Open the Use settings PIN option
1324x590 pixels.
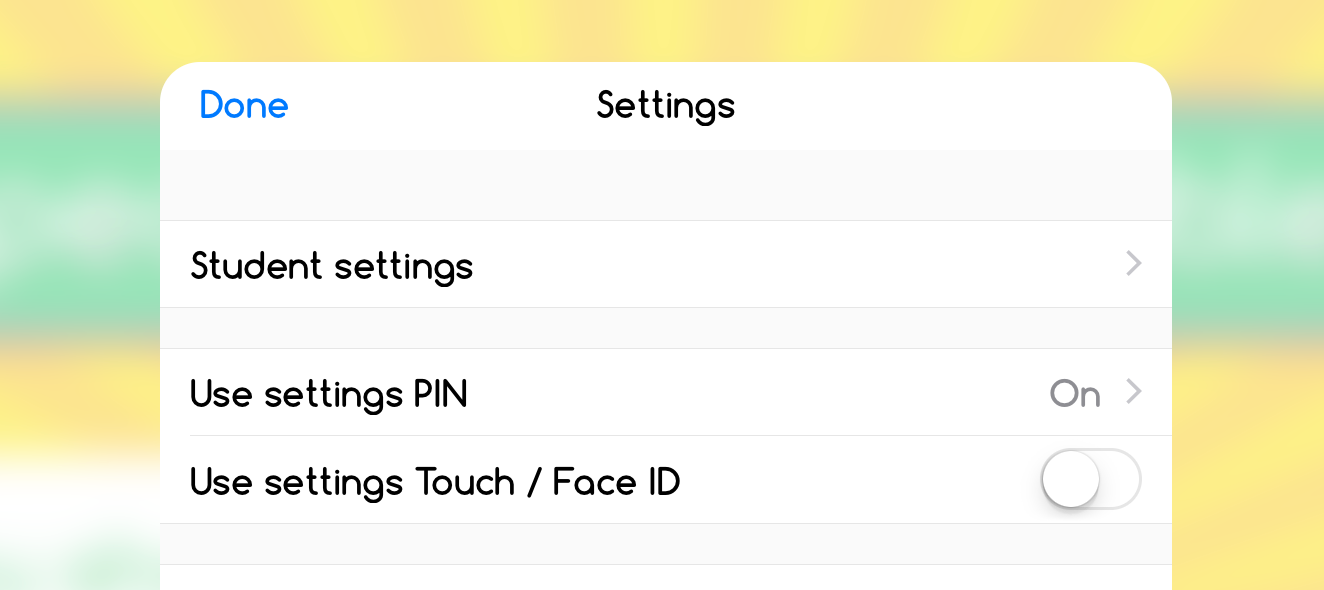click(x=666, y=392)
